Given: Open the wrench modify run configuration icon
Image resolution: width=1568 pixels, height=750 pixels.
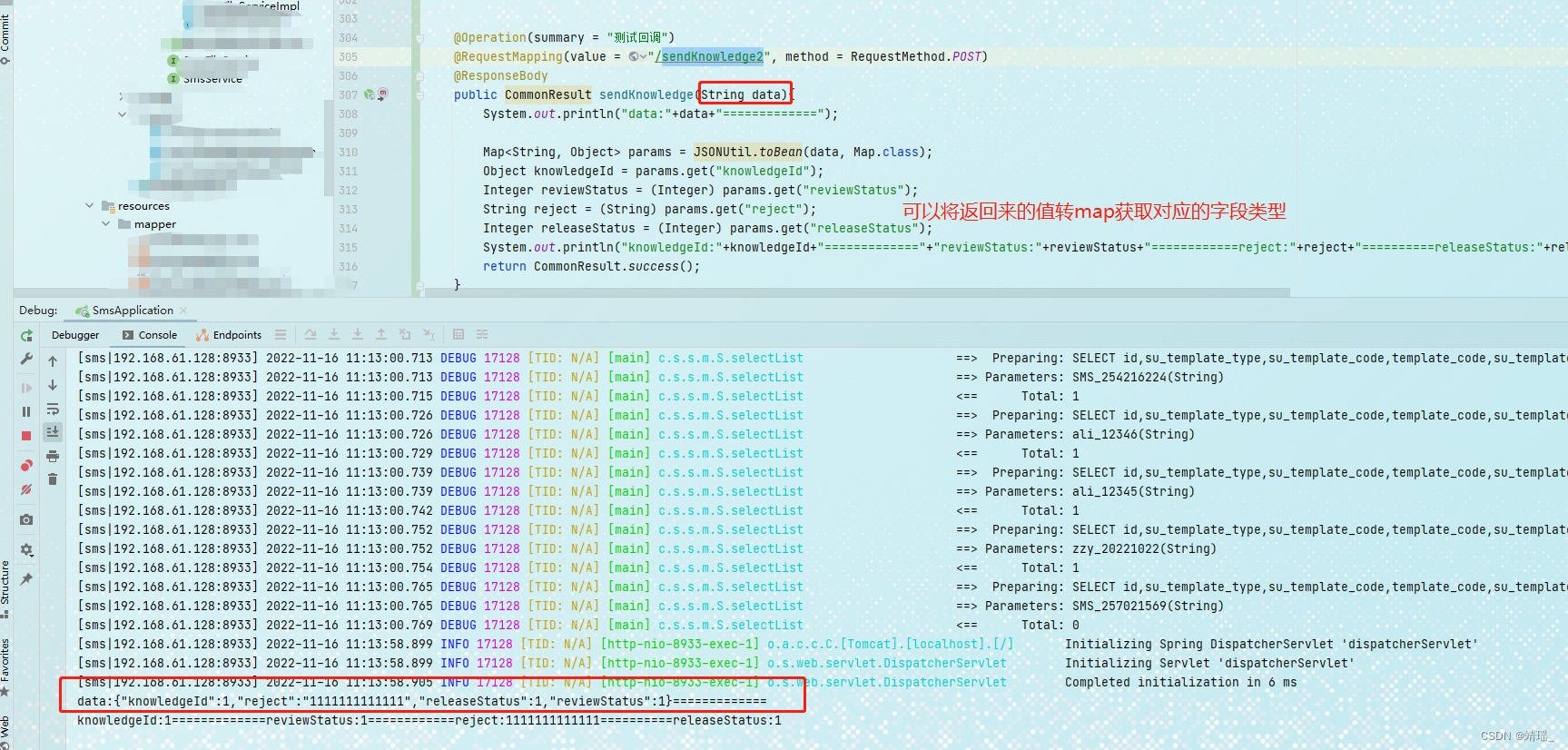Looking at the screenshot, I should [26, 360].
